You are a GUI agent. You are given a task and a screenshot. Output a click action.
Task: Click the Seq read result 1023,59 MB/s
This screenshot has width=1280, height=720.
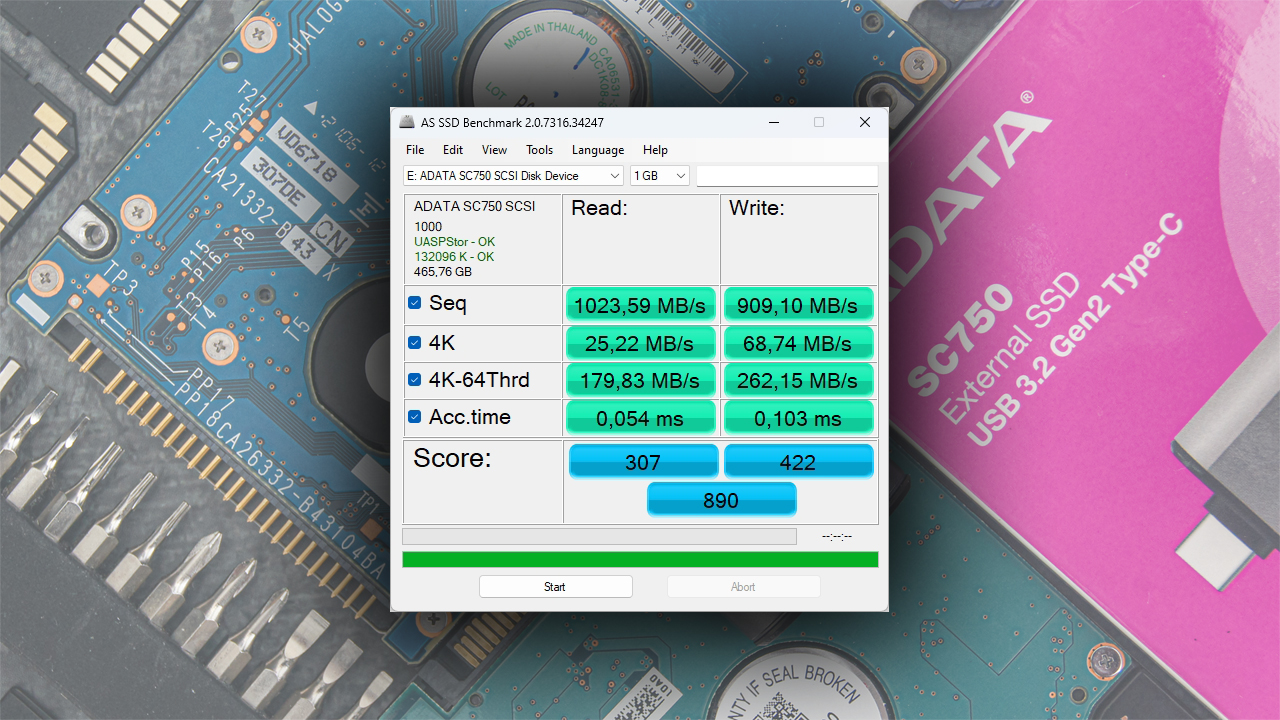641,305
